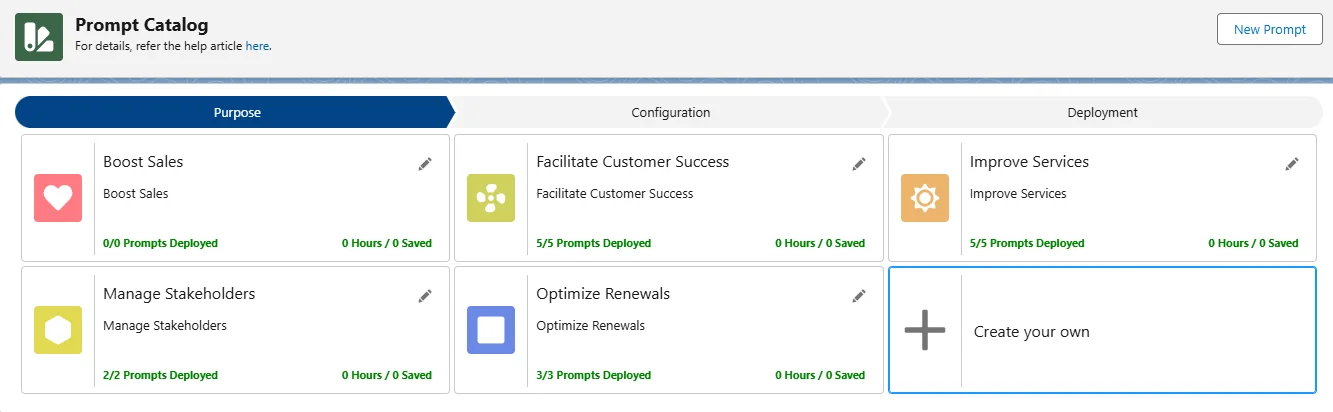
Task: Click the Prompt Catalog app logo icon
Action: pyautogui.click(x=39, y=37)
